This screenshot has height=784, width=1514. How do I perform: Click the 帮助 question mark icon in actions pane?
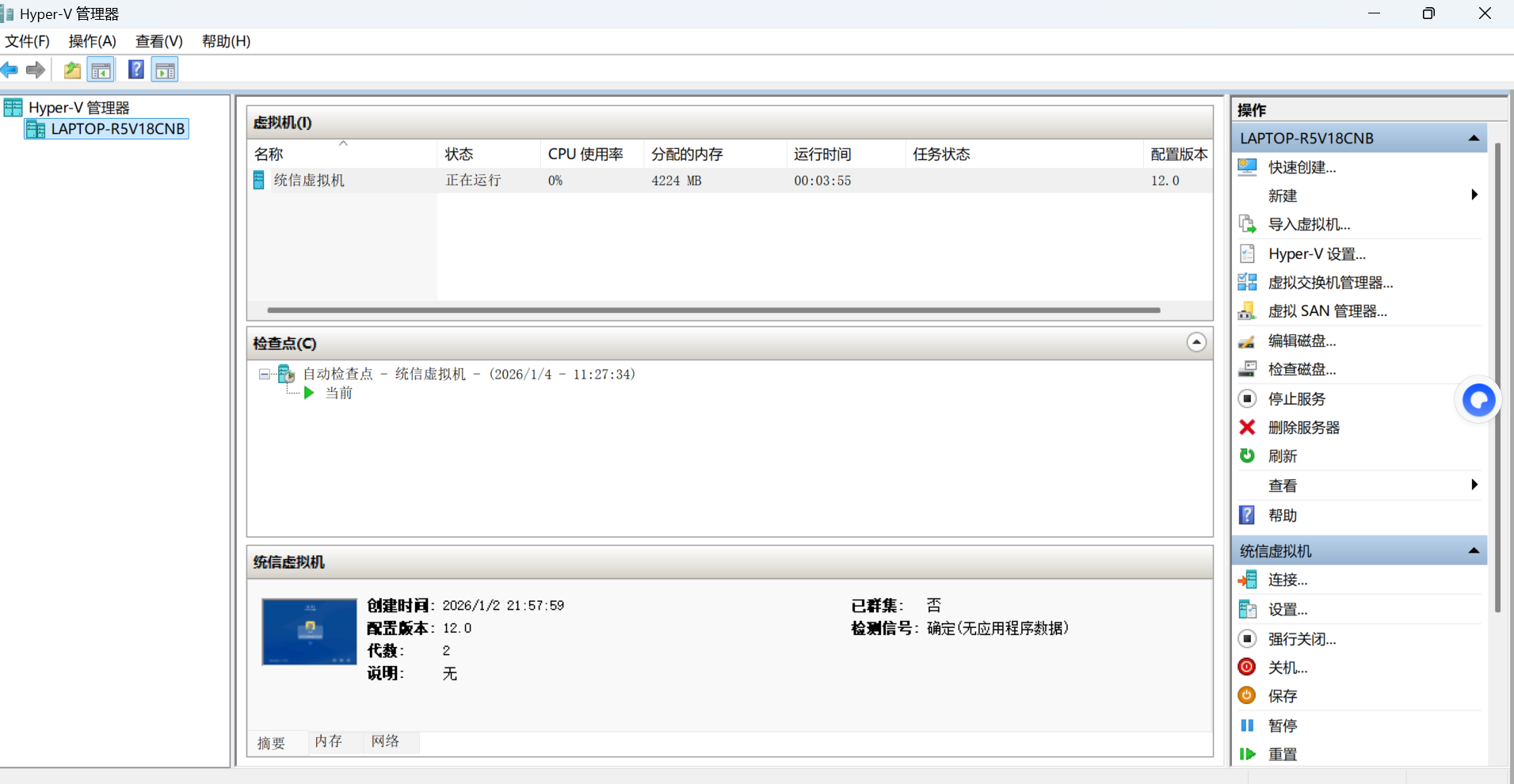[1247, 516]
